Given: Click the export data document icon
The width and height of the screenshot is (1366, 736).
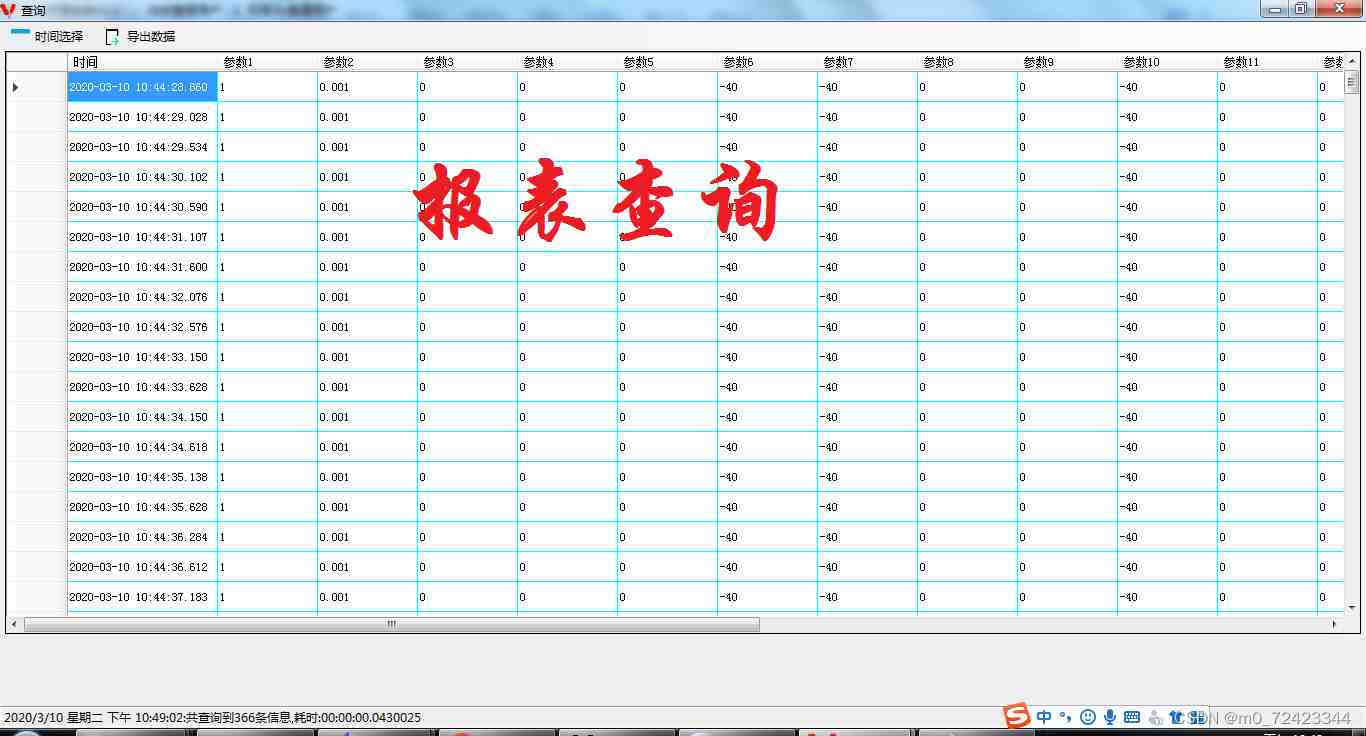Looking at the screenshot, I should coord(112,37).
